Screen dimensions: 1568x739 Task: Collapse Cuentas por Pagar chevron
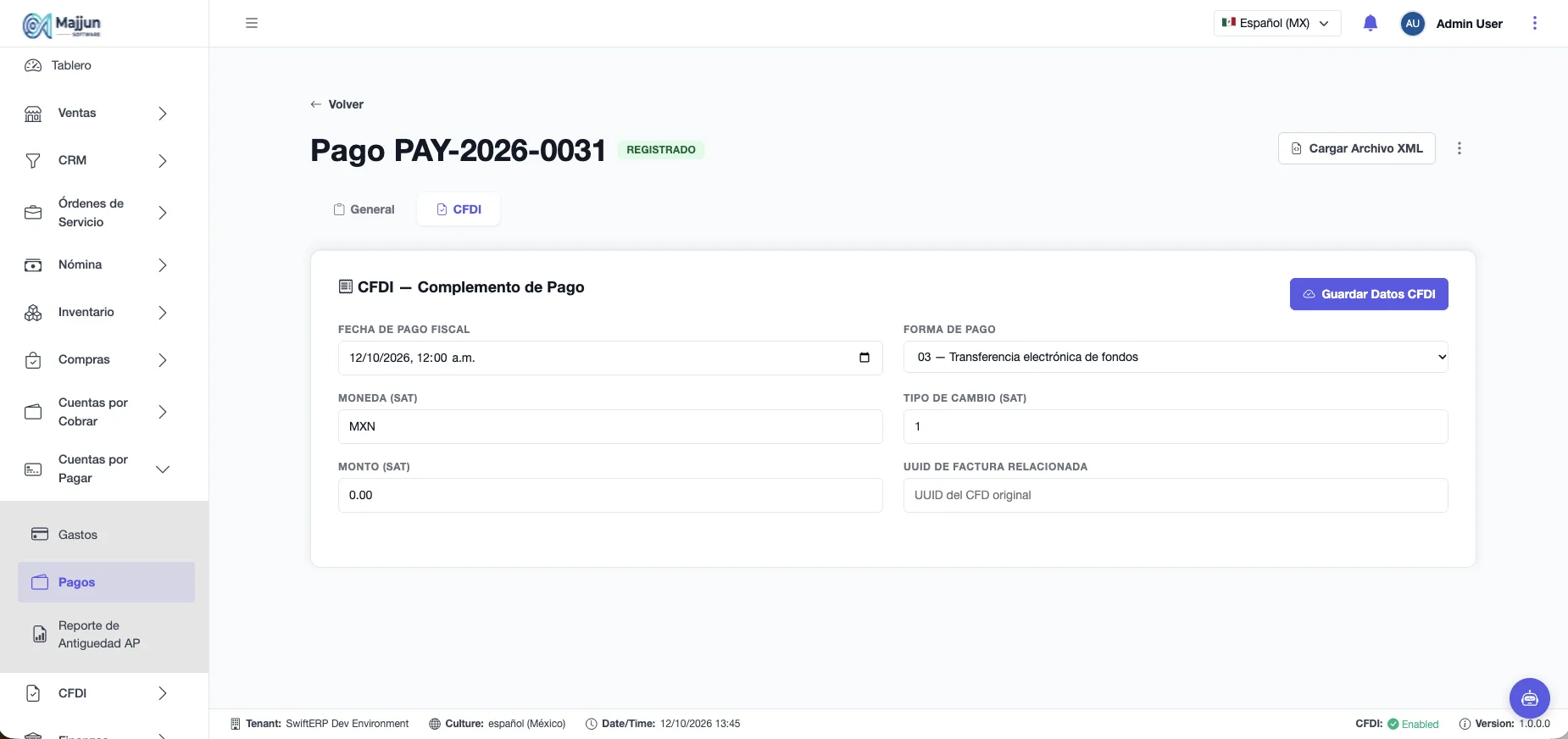[x=163, y=469]
